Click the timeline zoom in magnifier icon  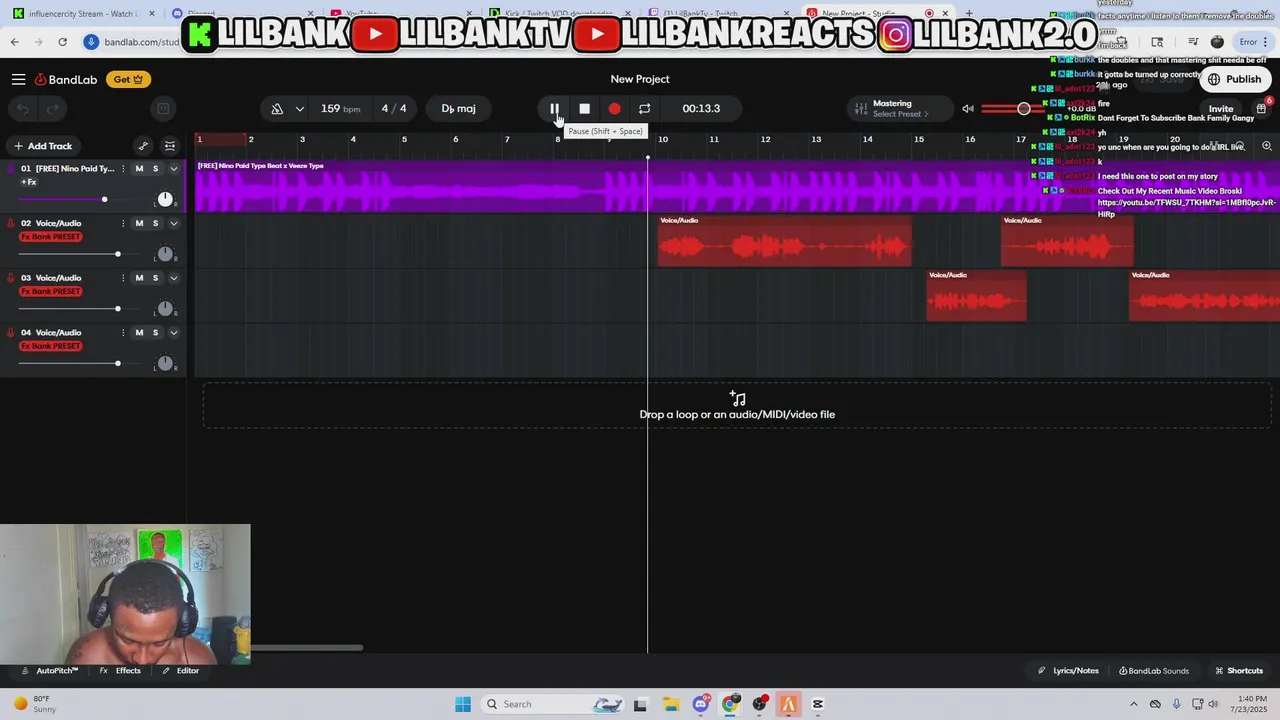point(1267,146)
